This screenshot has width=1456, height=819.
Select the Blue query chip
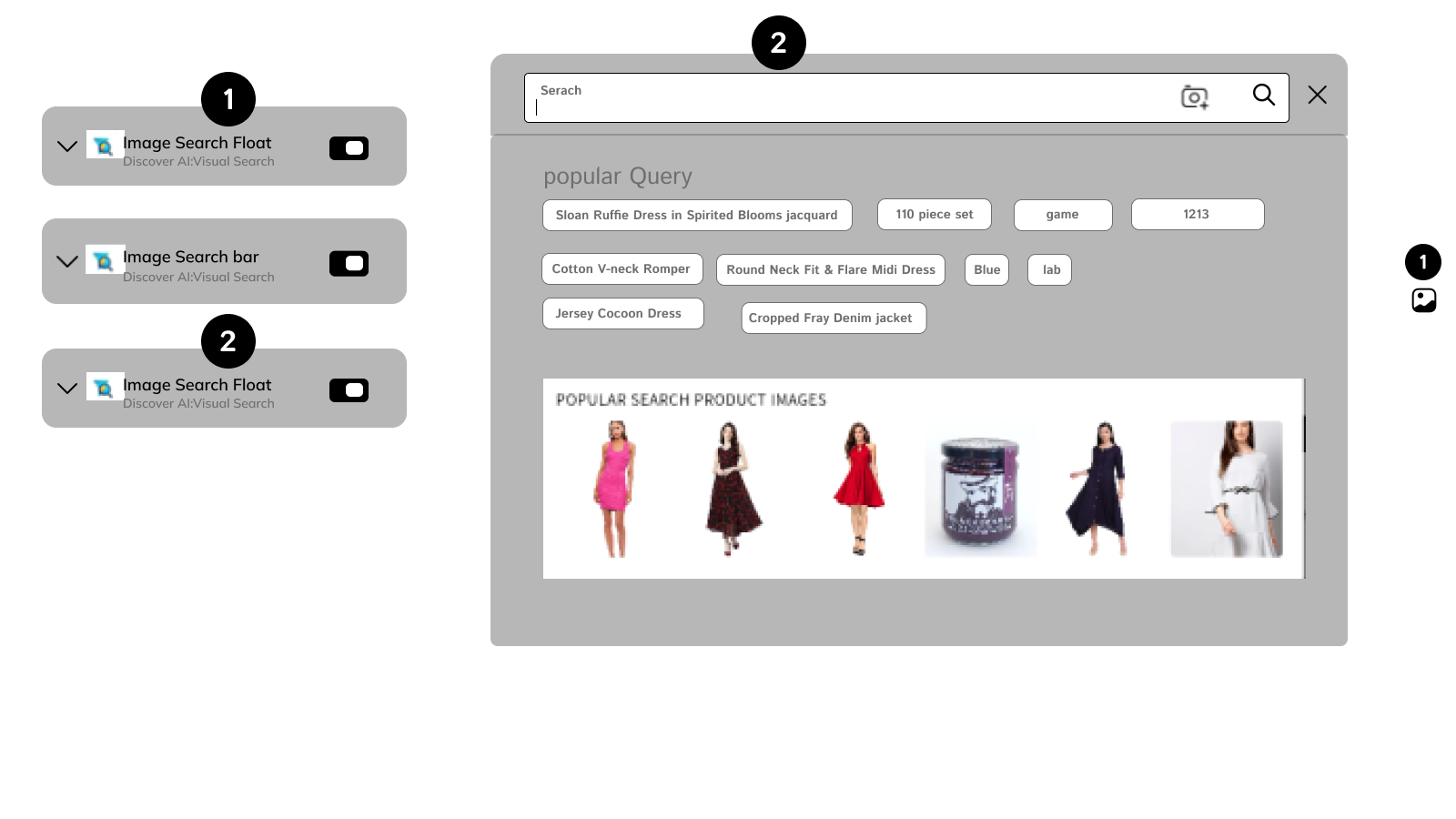(x=986, y=270)
